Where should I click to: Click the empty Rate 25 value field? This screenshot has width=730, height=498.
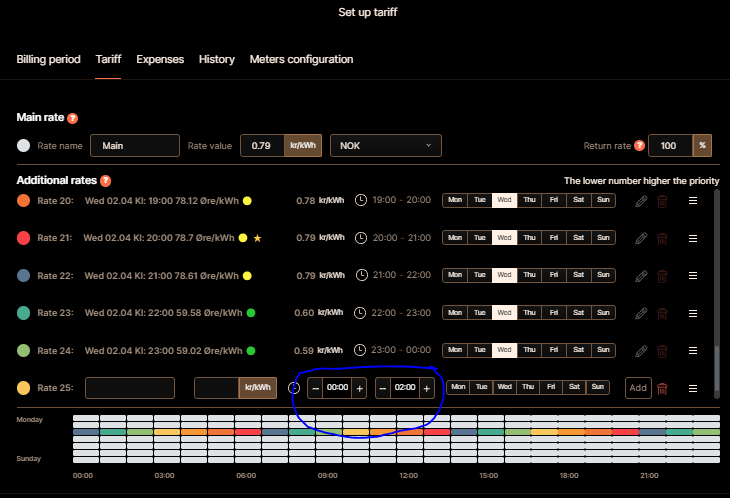tap(216, 388)
